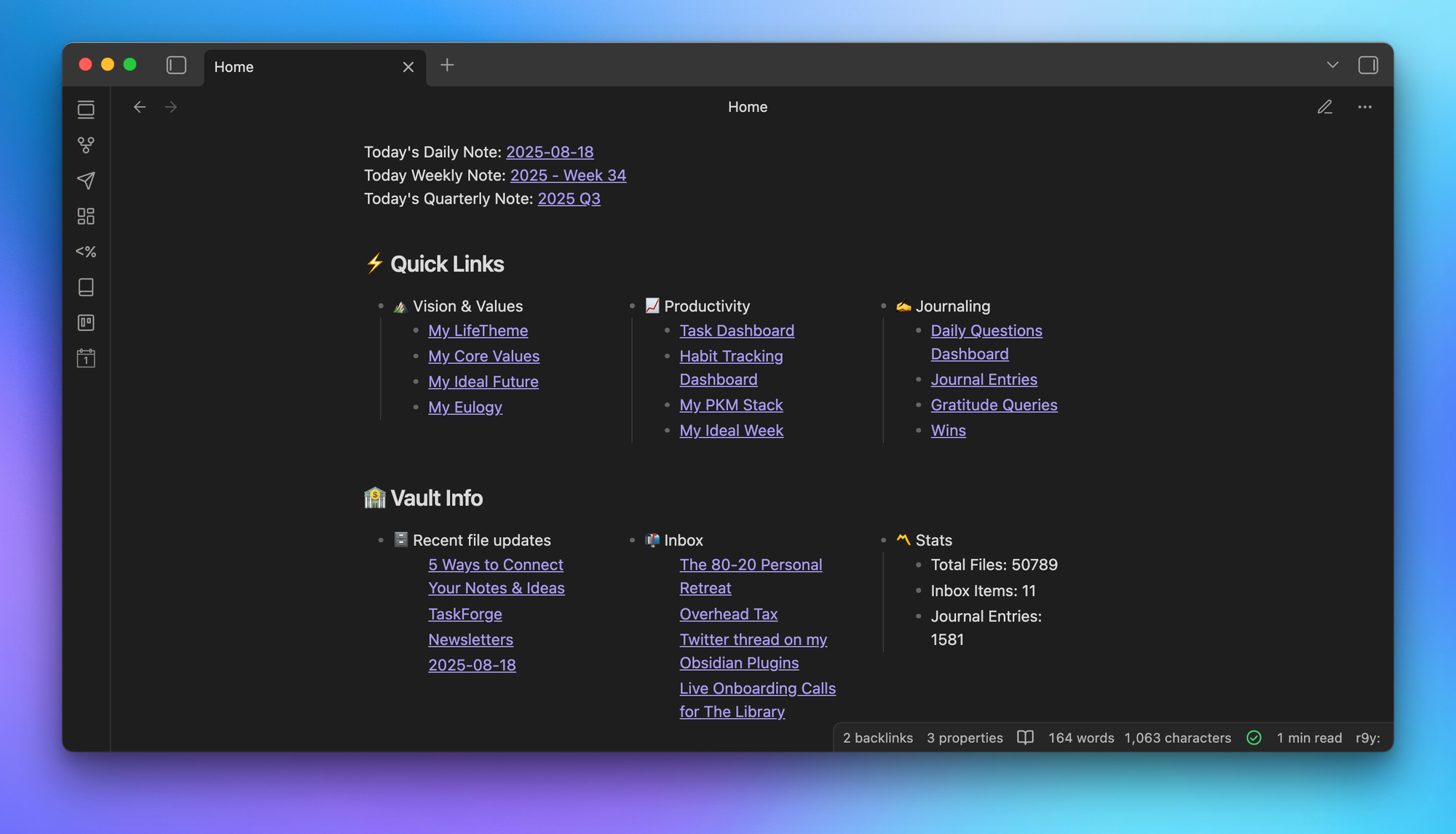Viewport: 1456px width, 834px height.
Task: Open the 2025 - Week 34 weekly note
Action: point(568,175)
